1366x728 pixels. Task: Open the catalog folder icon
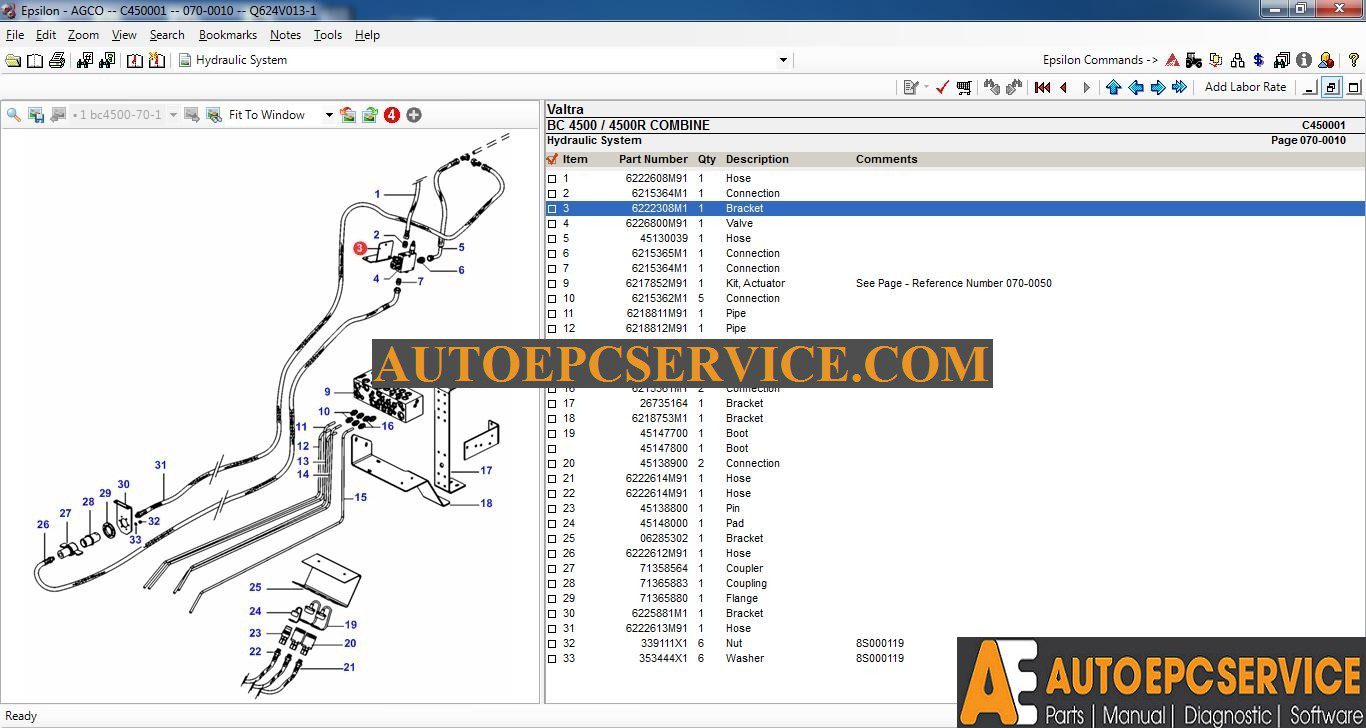click(x=13, y=60)
